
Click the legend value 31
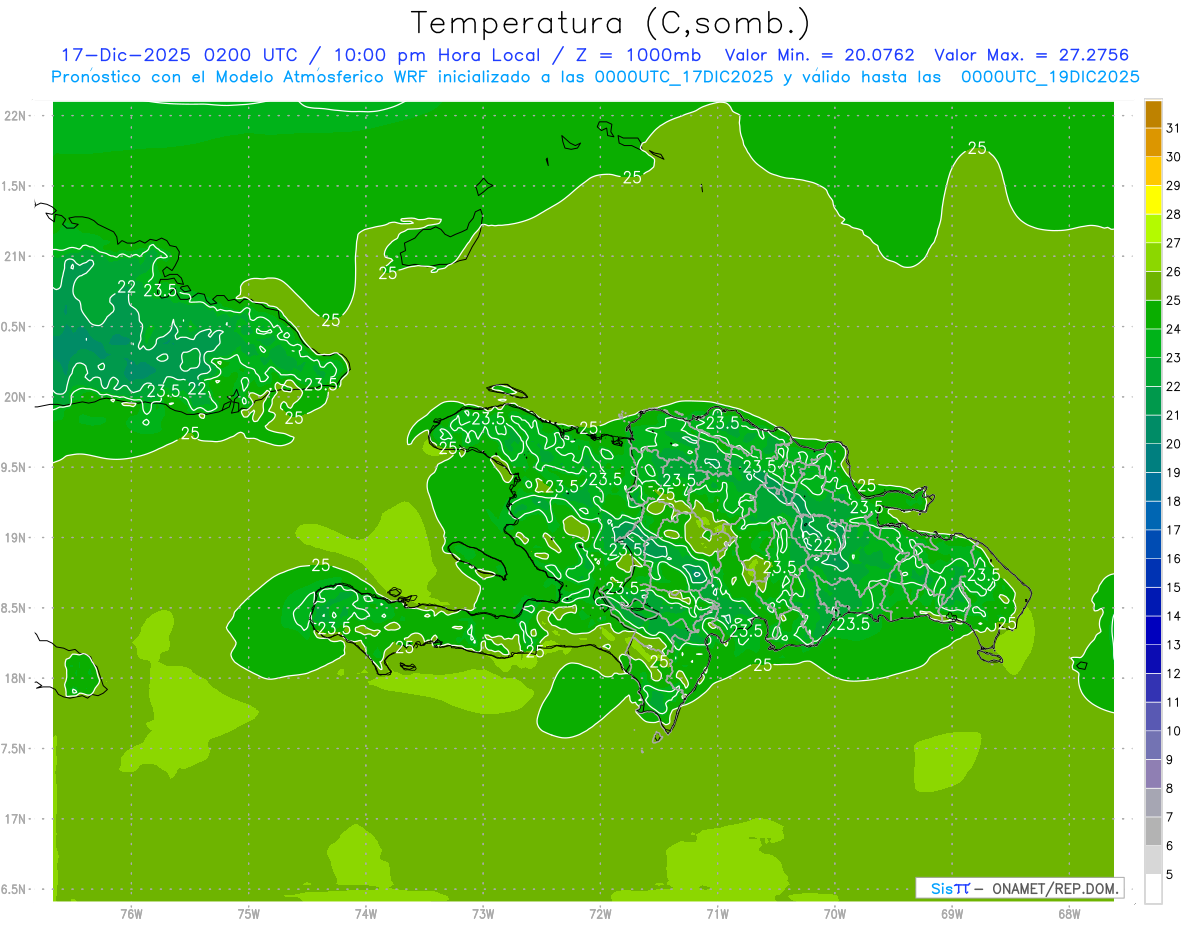[x=1173, y=128]
